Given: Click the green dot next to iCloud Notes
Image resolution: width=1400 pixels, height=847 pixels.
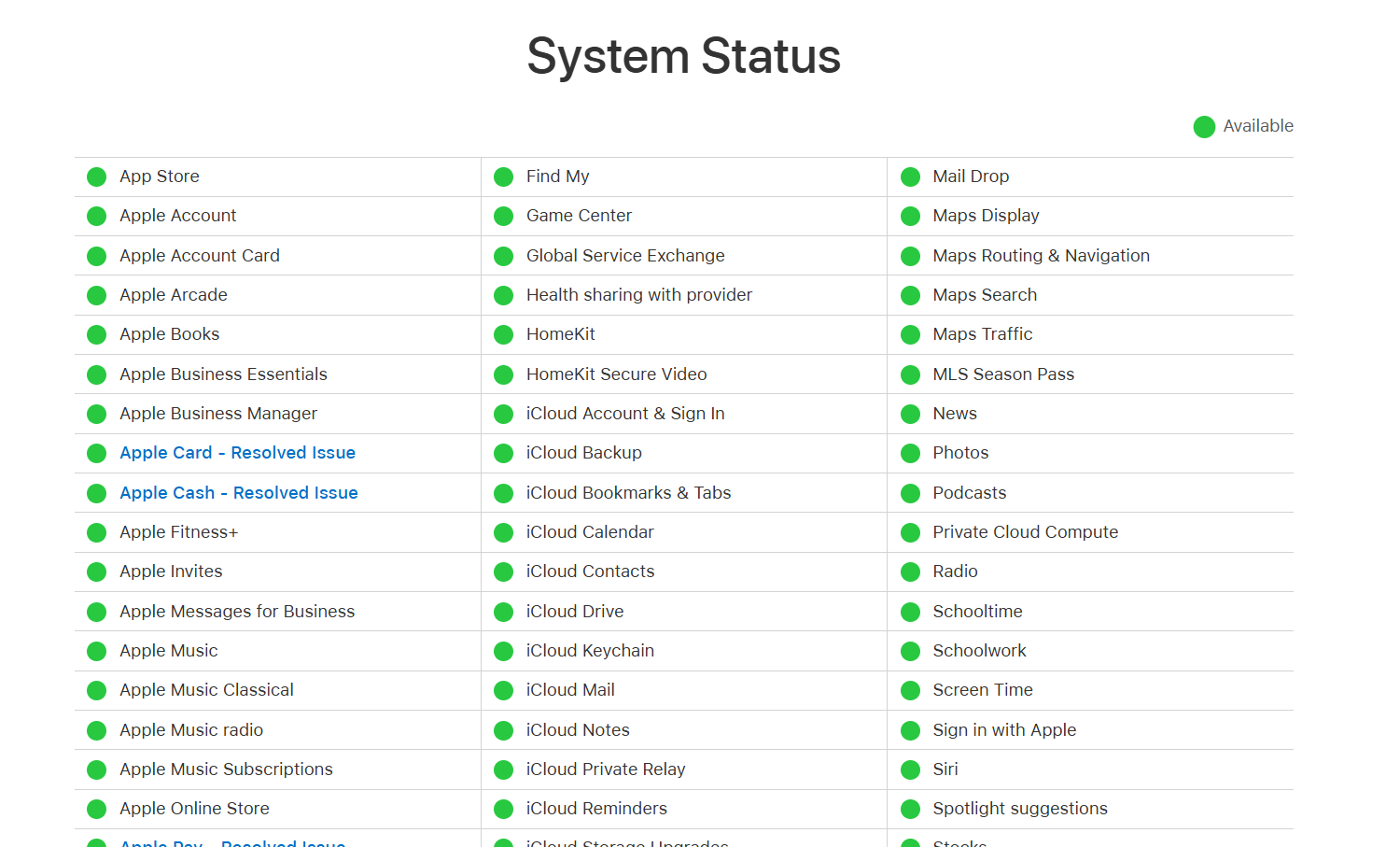Looking at the screenshot, I should click(503, 731).
